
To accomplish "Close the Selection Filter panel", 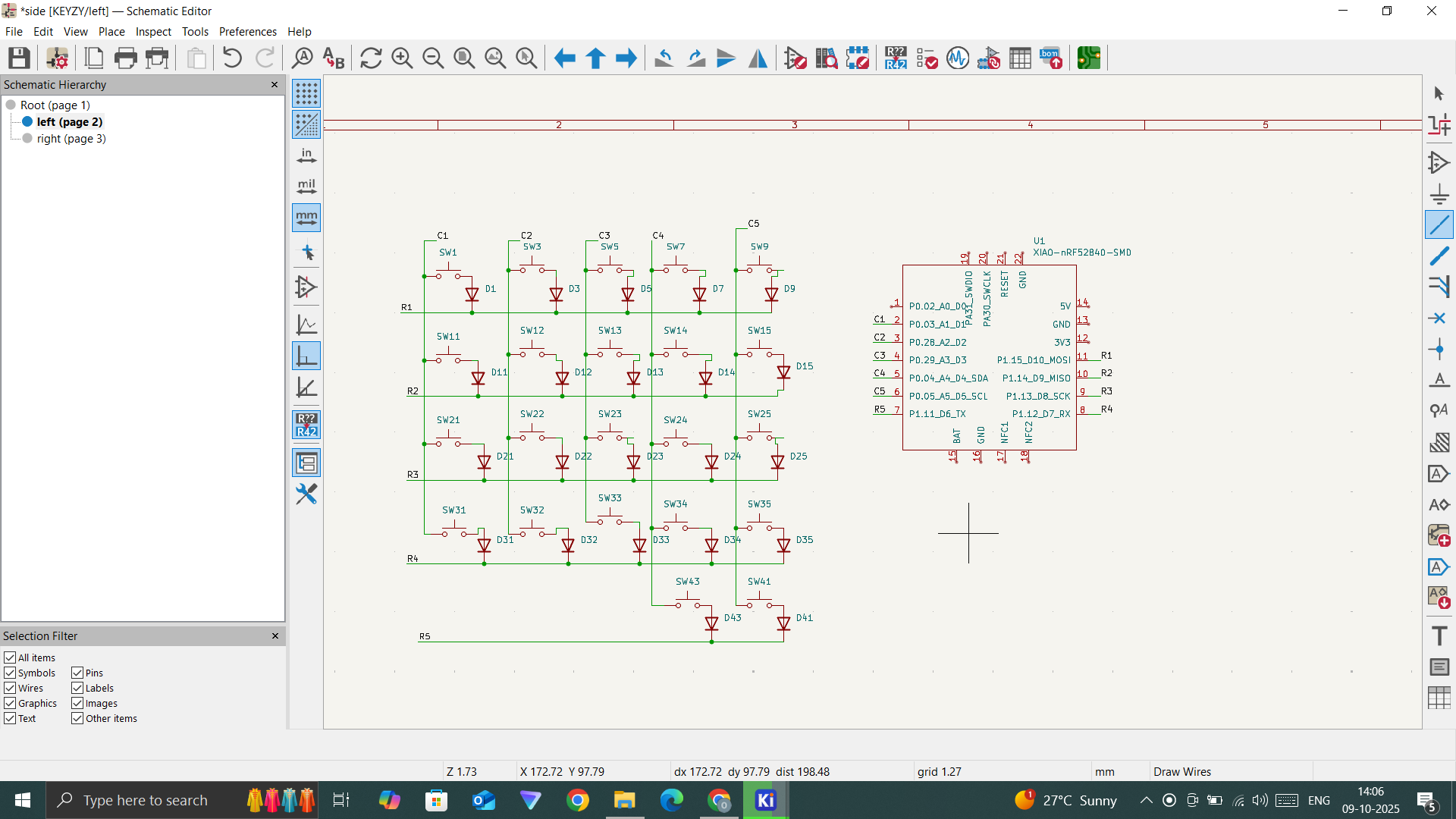I will coord(275,635).
